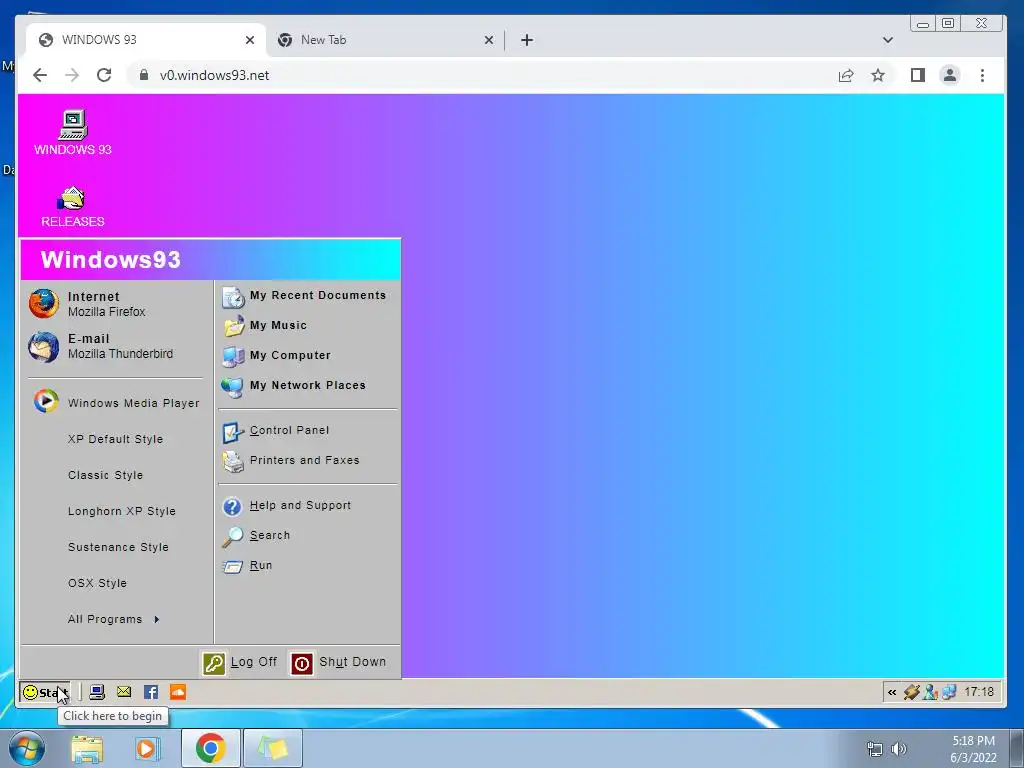The height and width of the screenshot is (768, 1024).
Task: Close the New Tab tab
Action: point(488,40)
